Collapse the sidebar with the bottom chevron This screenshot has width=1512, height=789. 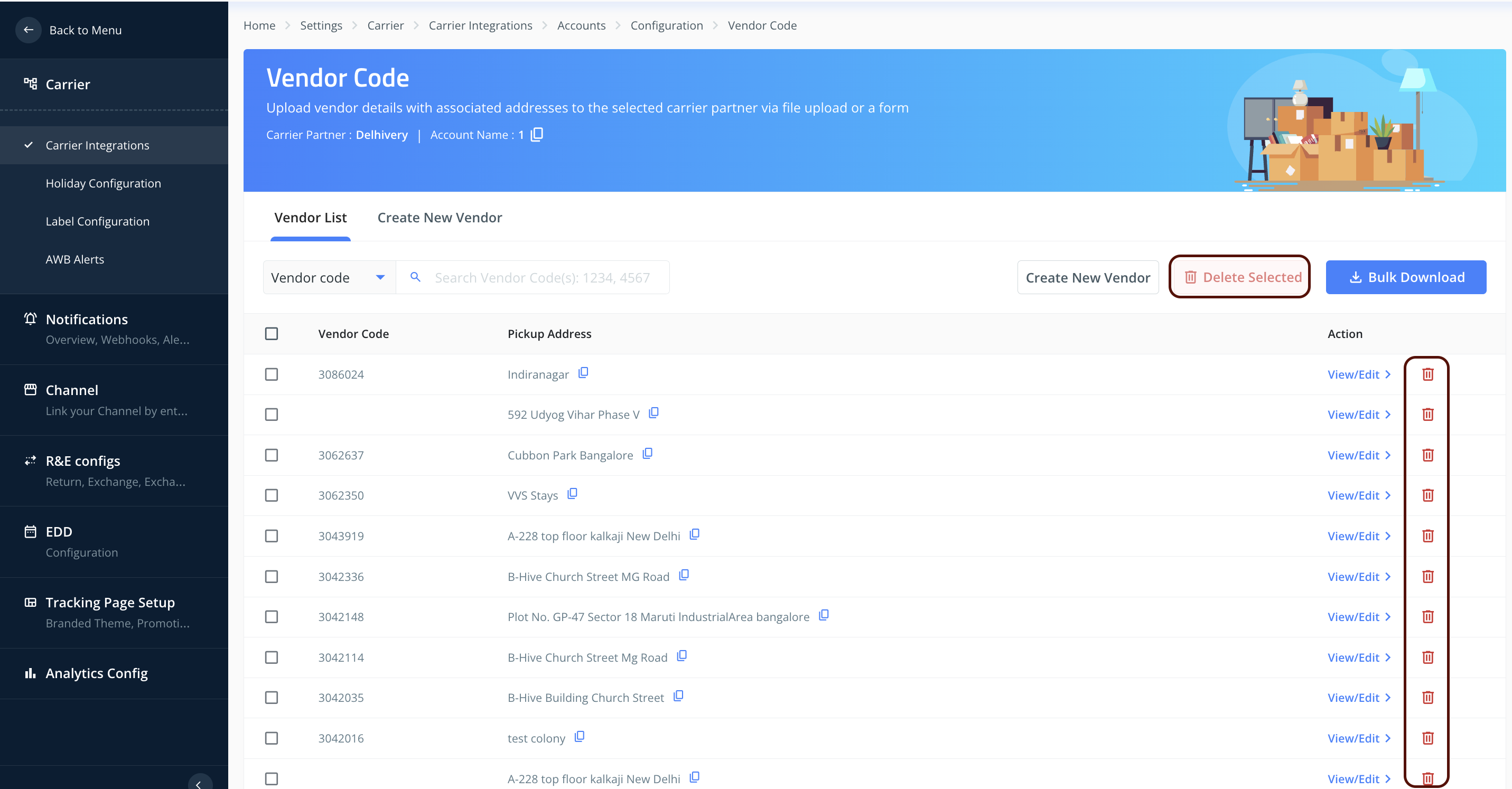[199, 783]
